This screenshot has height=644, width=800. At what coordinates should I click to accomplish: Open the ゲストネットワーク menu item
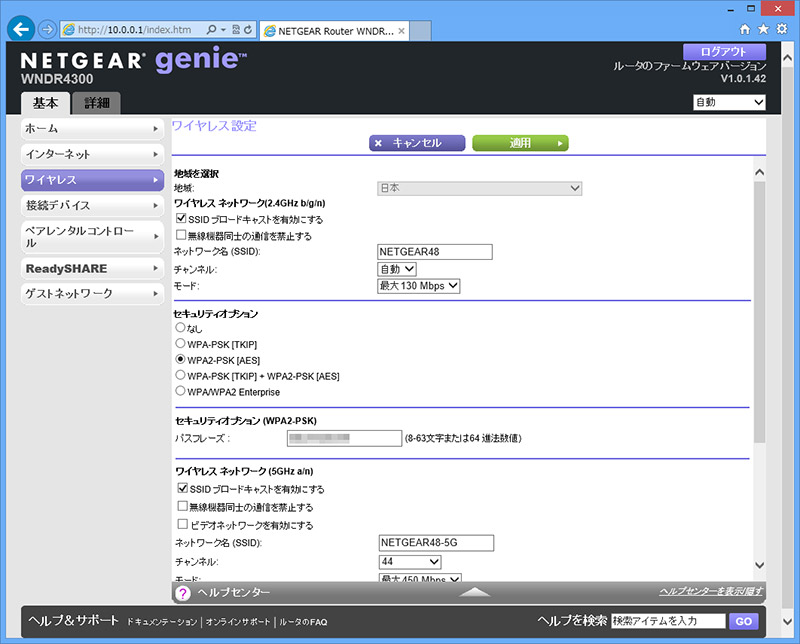pyautogui.click(x=92, y=294)
